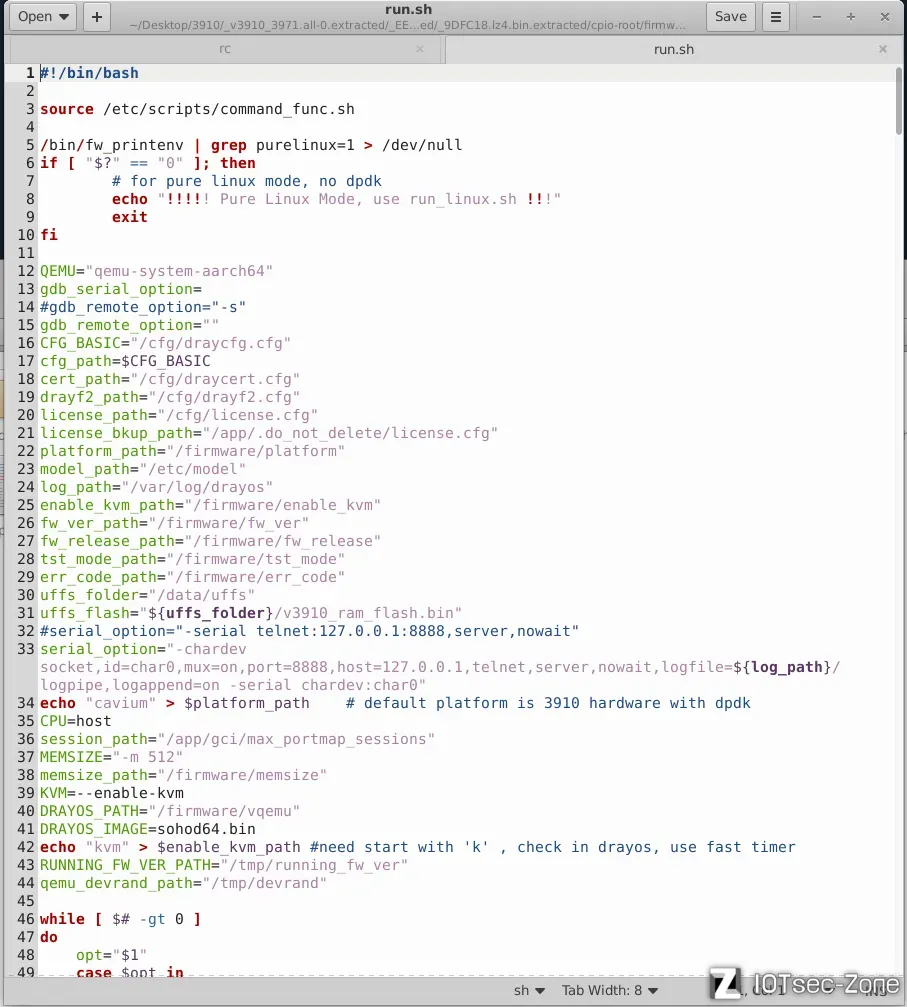907x1007 pixels.
Task: Click the source /etc/scripts/command_func.sh line
Action: pyautogui.click(x=197, y=109)
